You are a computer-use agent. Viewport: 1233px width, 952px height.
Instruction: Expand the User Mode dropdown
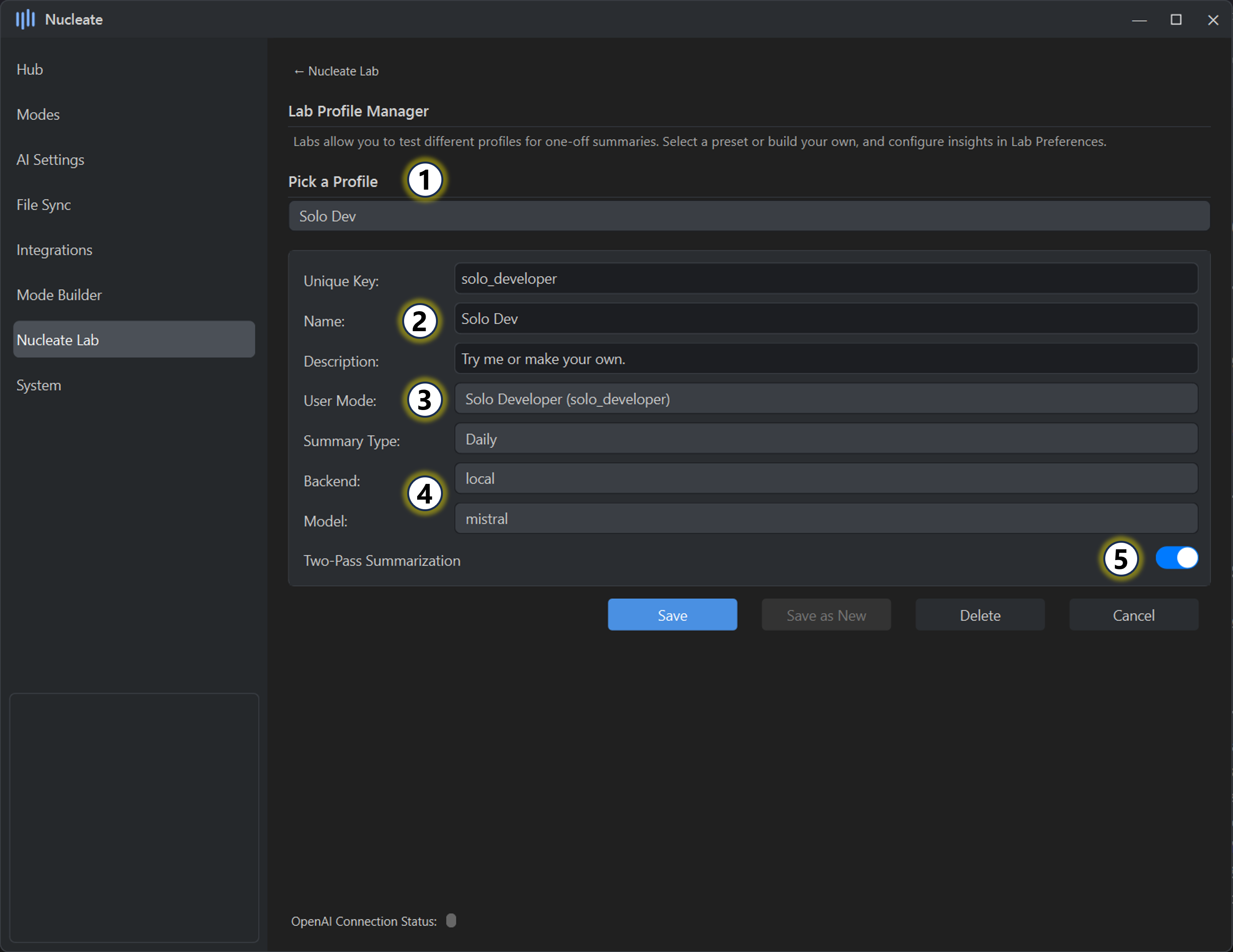point(825,399)
